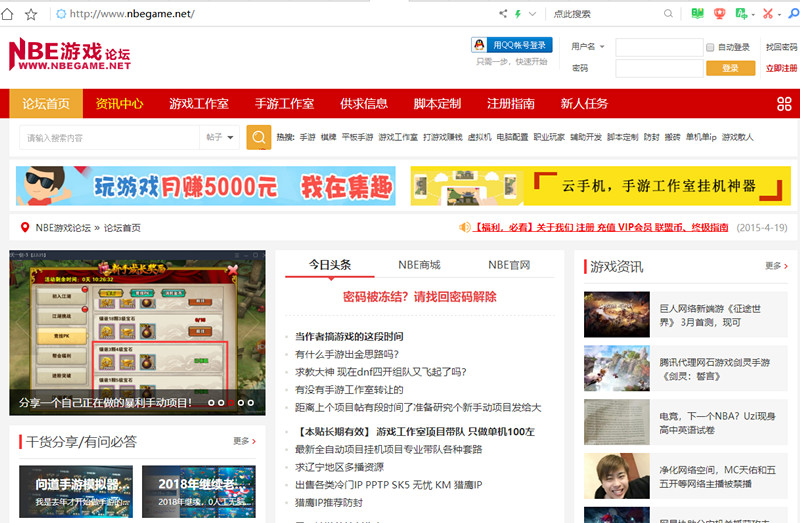
Task: Select 论坛首页 in navigation bar
Action: point(46,104)
